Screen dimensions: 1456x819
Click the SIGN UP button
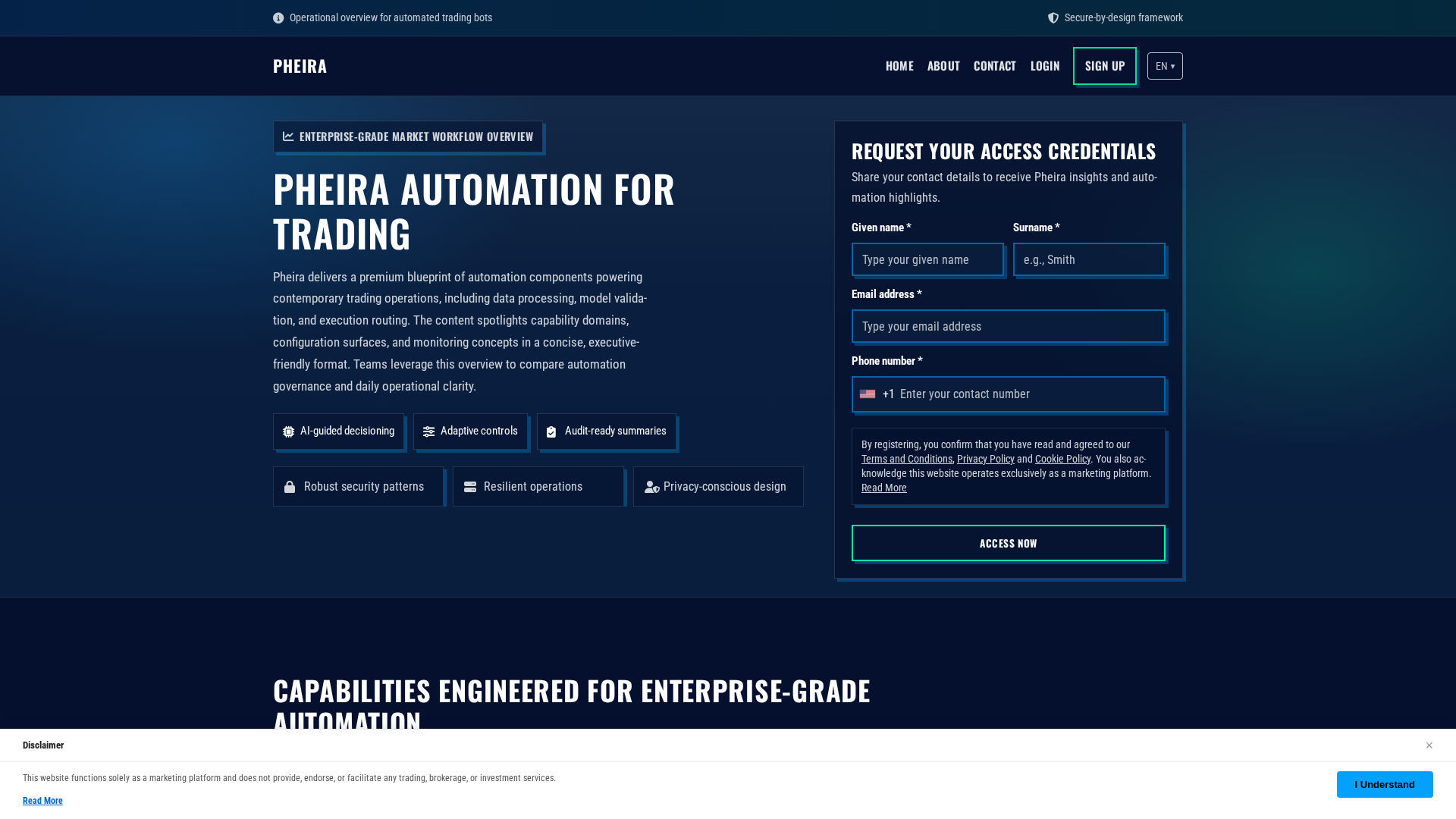point(1105,66)
